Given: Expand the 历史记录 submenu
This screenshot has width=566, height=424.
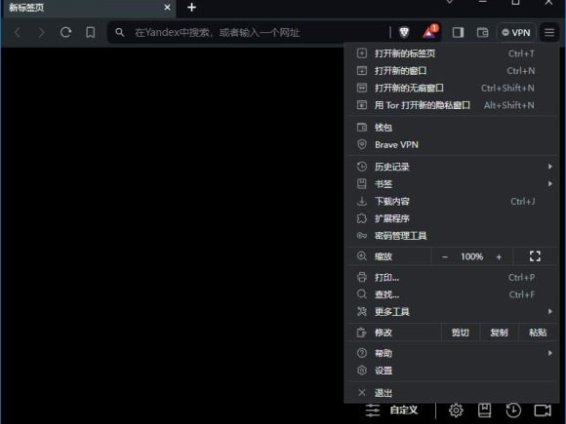Looking at the screenshot, I should pyautogui.click(x=451, y=167).
